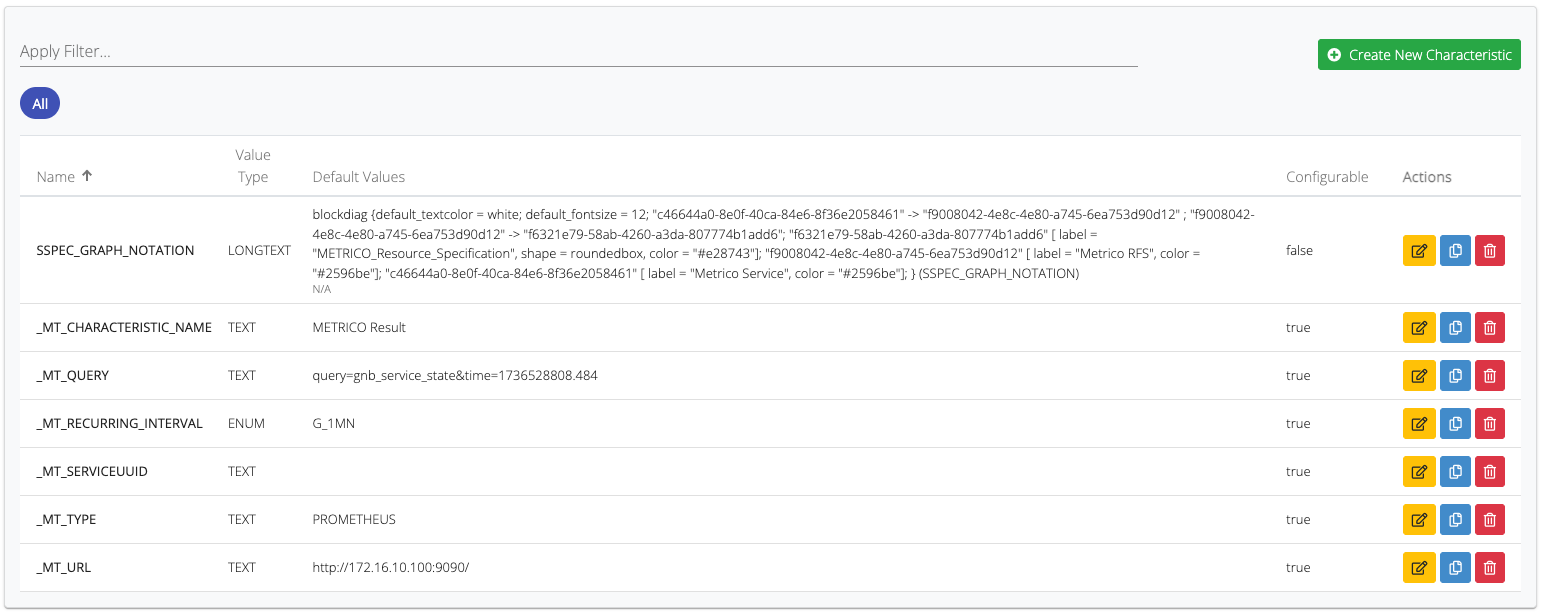Edit the SSPEC_GRAPH_NOTATION characteristic
This screenshot has width=1543, height=615.
point(1418,251)
